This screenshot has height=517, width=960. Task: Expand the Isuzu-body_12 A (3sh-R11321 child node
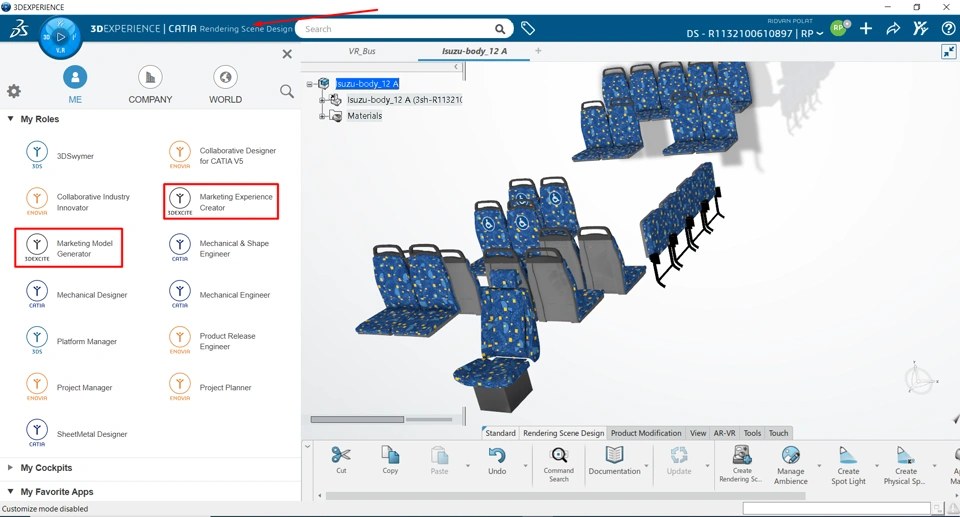click(322, 99)
